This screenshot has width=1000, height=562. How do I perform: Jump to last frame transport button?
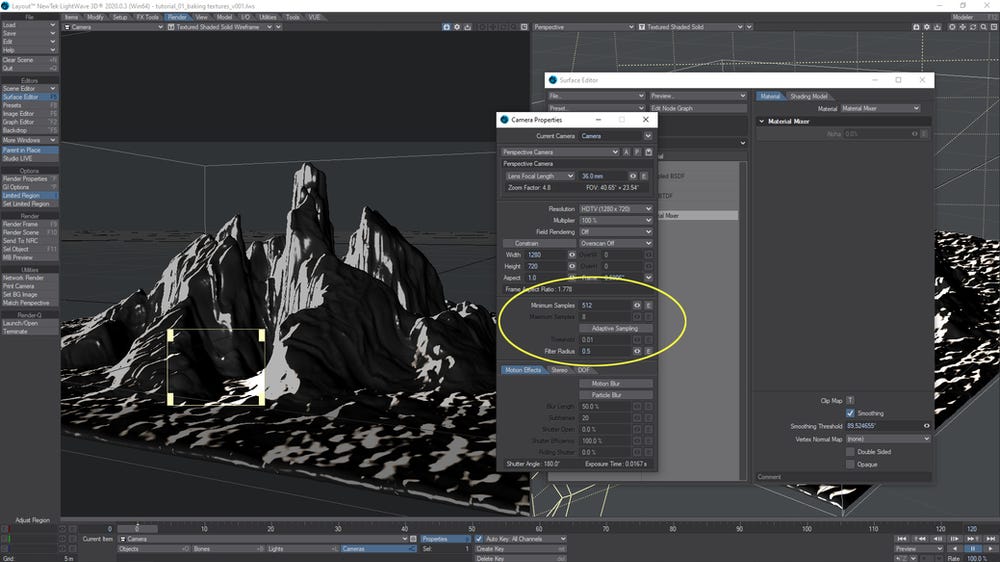pos(990,539)
